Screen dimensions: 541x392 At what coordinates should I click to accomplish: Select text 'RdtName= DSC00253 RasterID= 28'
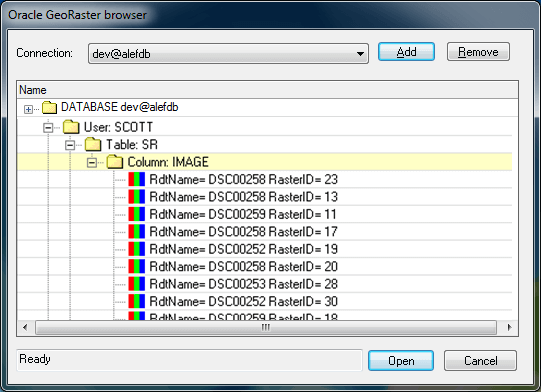[x=244, y=284]
